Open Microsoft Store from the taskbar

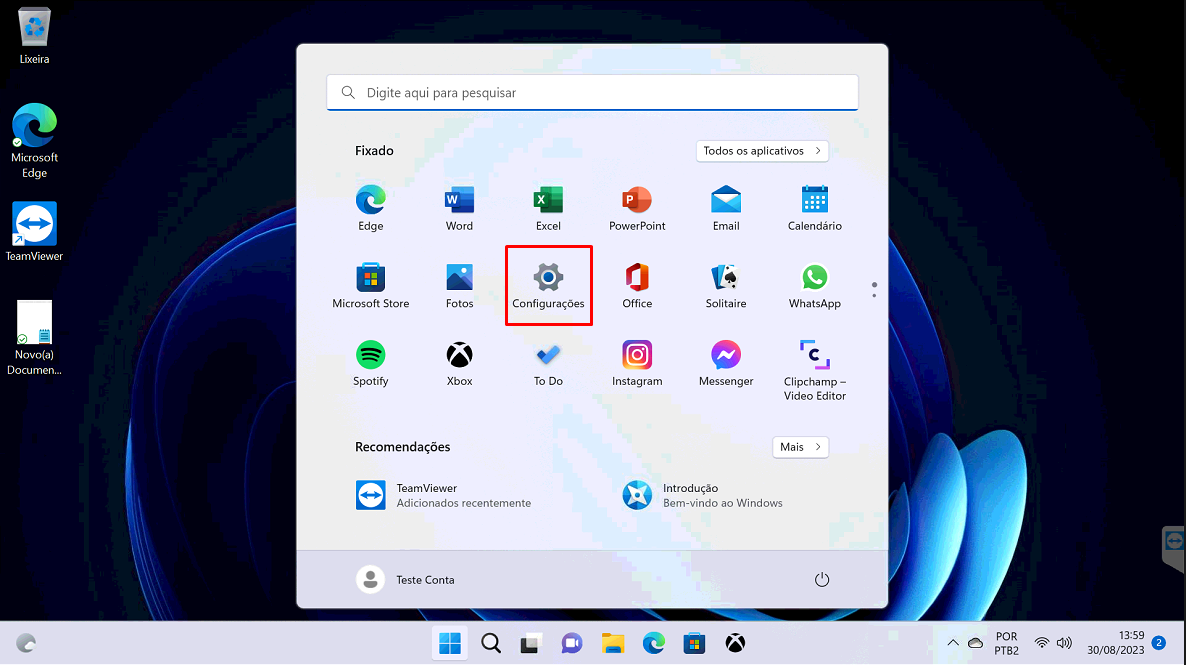point(694,643)
